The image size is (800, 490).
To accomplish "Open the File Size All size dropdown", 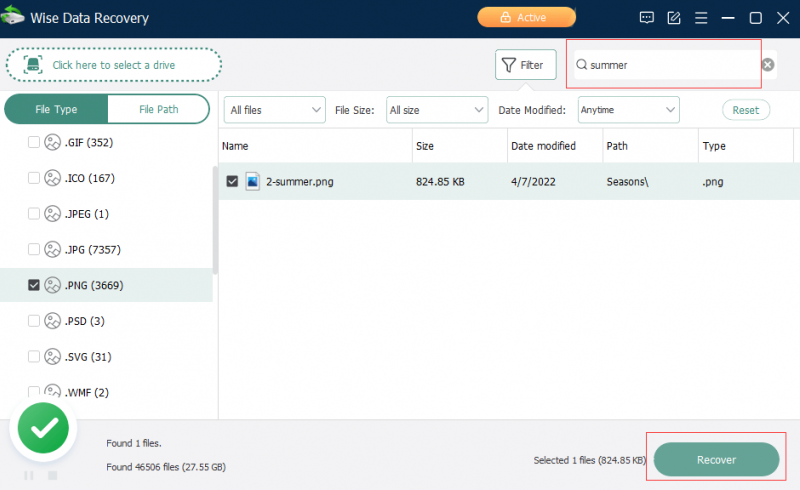I will pos(437,110).
